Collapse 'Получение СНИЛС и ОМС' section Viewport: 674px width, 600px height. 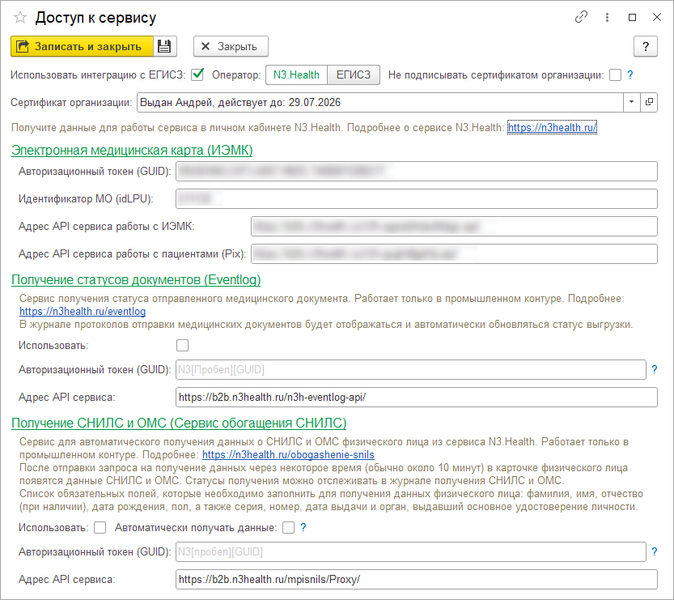point(179,423)
